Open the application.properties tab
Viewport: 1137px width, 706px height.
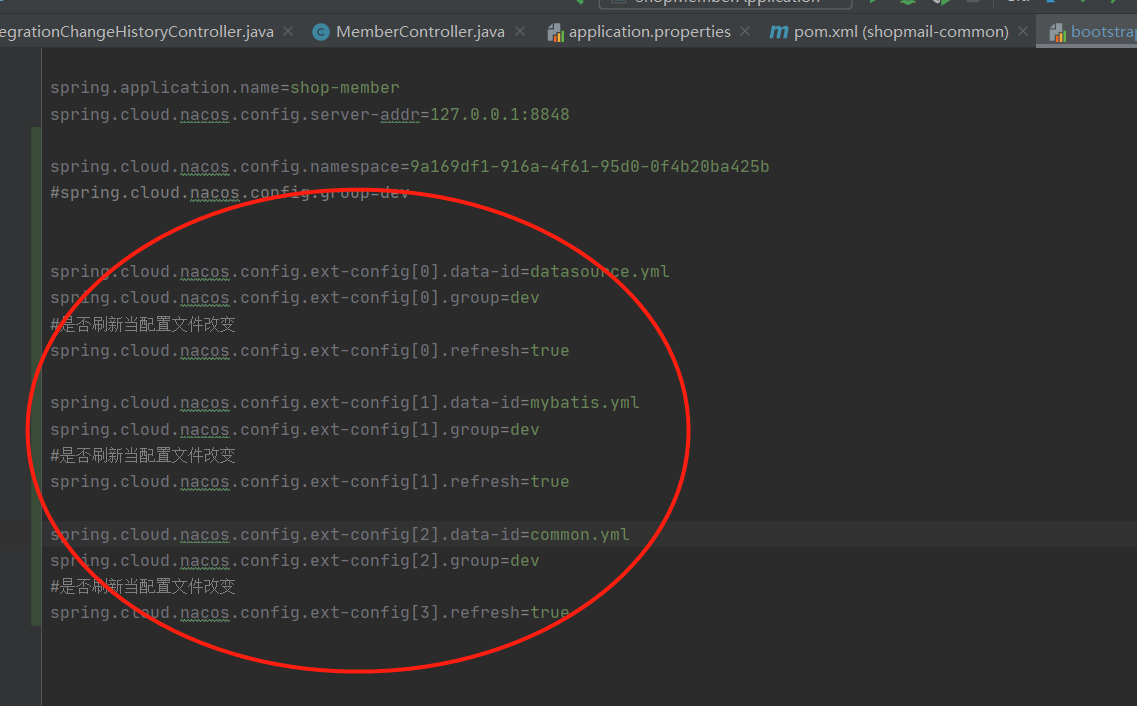649,32
